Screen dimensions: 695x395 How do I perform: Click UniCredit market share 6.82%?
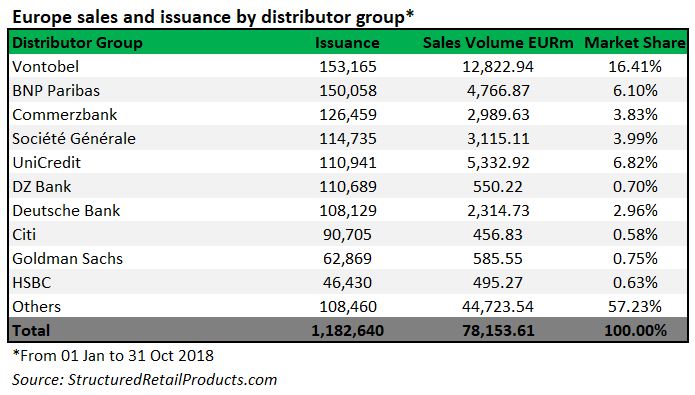pos(635,163)
